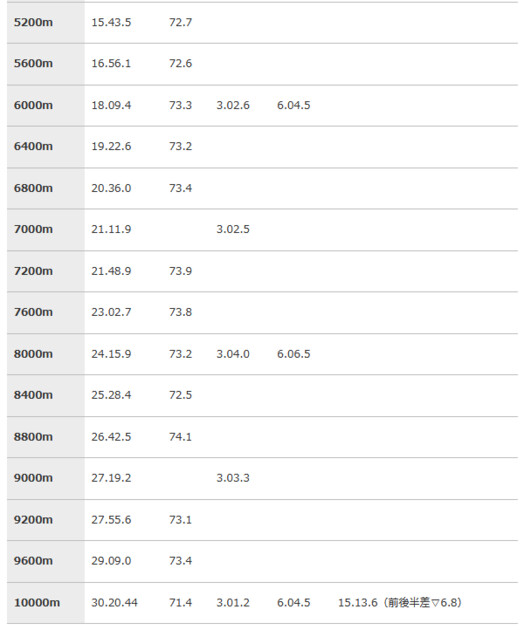Click the 30.20.44 final time

(114, 603)
